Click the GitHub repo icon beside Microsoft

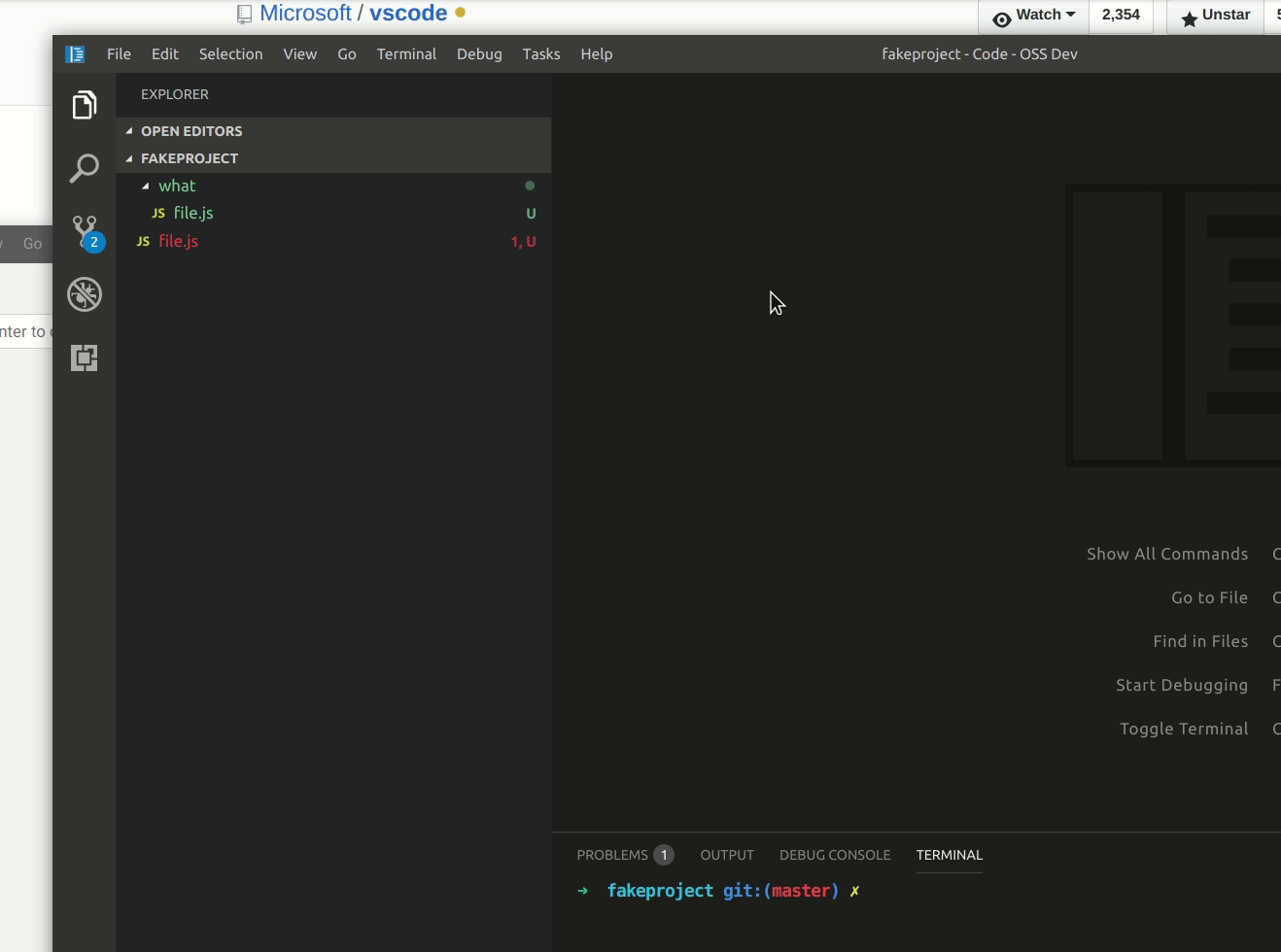tap(244, 14)
